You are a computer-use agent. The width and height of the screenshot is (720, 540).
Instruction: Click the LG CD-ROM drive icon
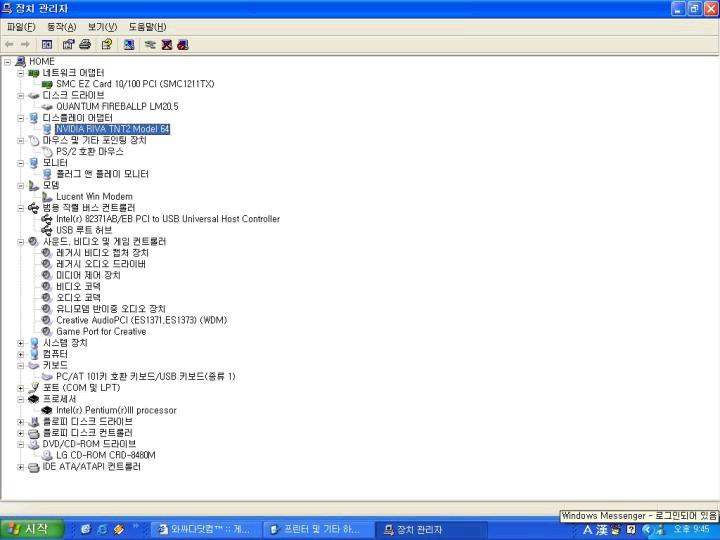(x=47, y=455)
